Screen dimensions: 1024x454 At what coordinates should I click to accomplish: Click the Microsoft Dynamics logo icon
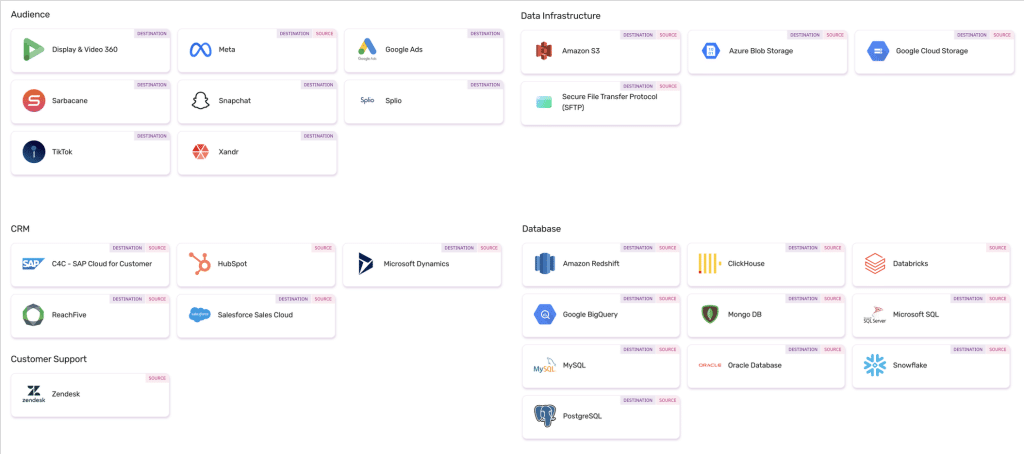[x=365, y=264]
